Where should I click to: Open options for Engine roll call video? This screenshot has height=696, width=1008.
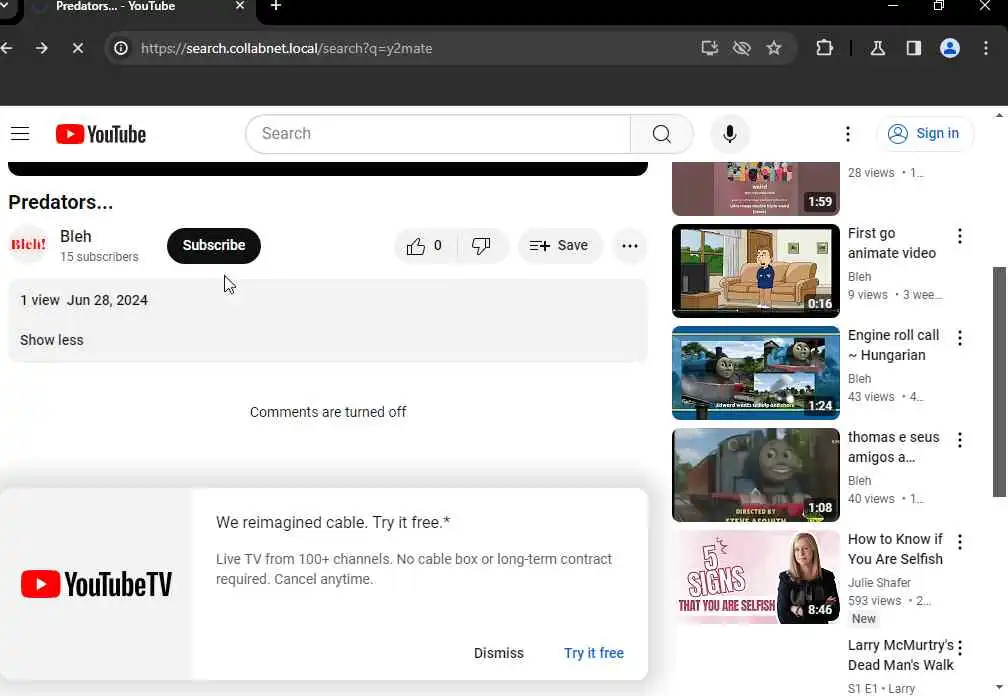[960, 338]
